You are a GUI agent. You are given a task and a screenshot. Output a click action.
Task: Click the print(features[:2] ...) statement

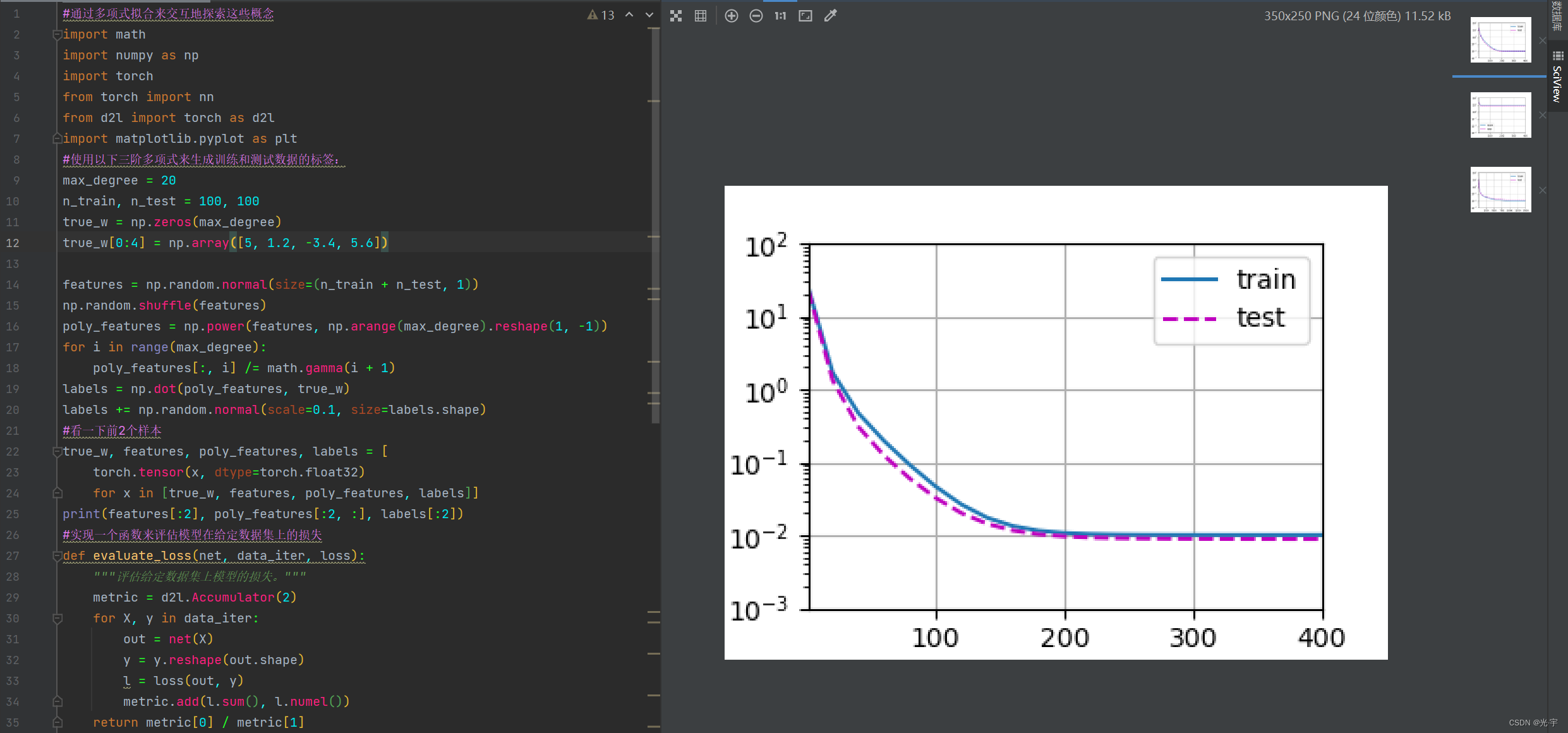coord(263,514)
